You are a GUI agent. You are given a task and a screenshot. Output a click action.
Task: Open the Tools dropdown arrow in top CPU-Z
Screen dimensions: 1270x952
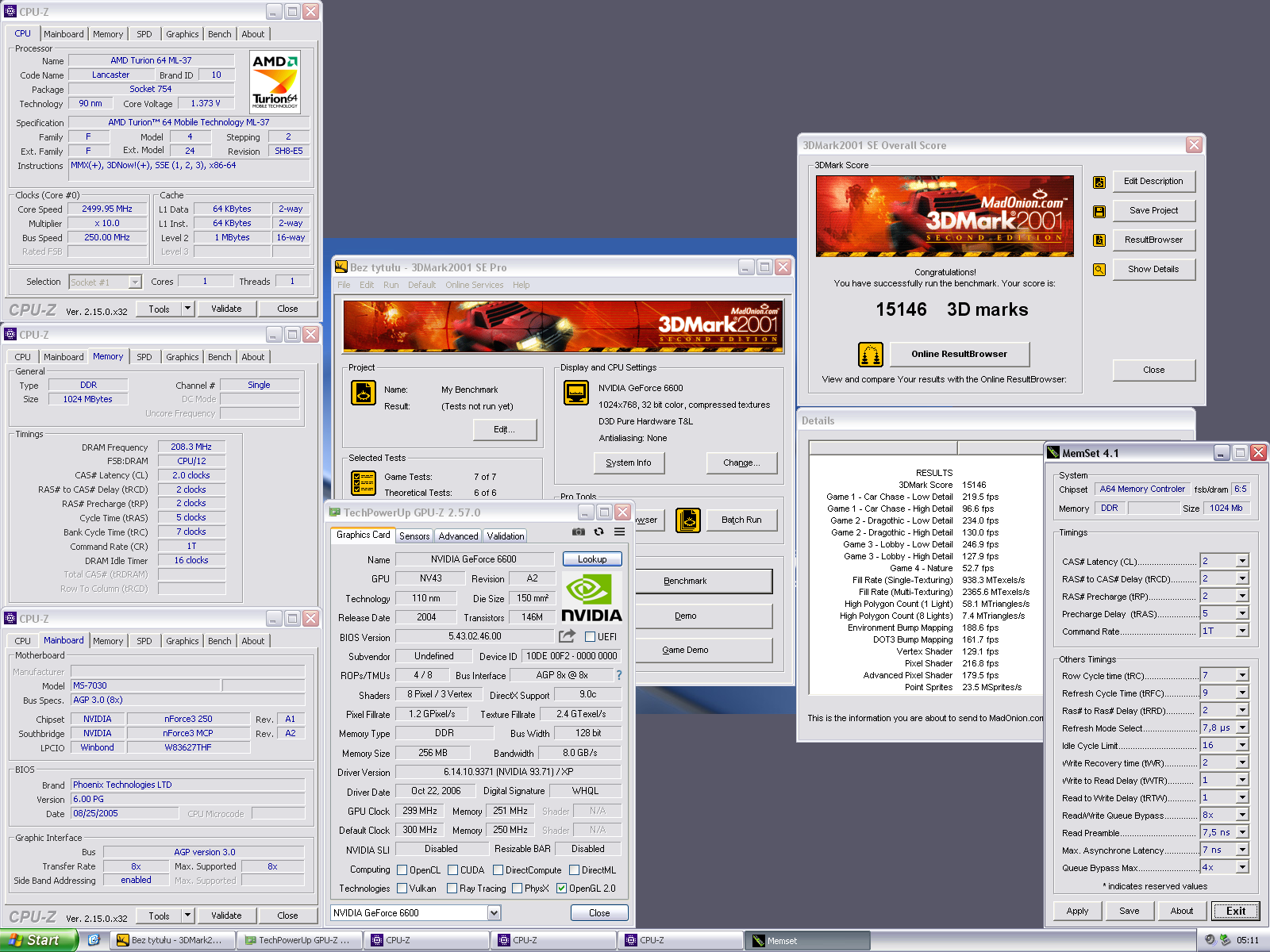point(188,309)
